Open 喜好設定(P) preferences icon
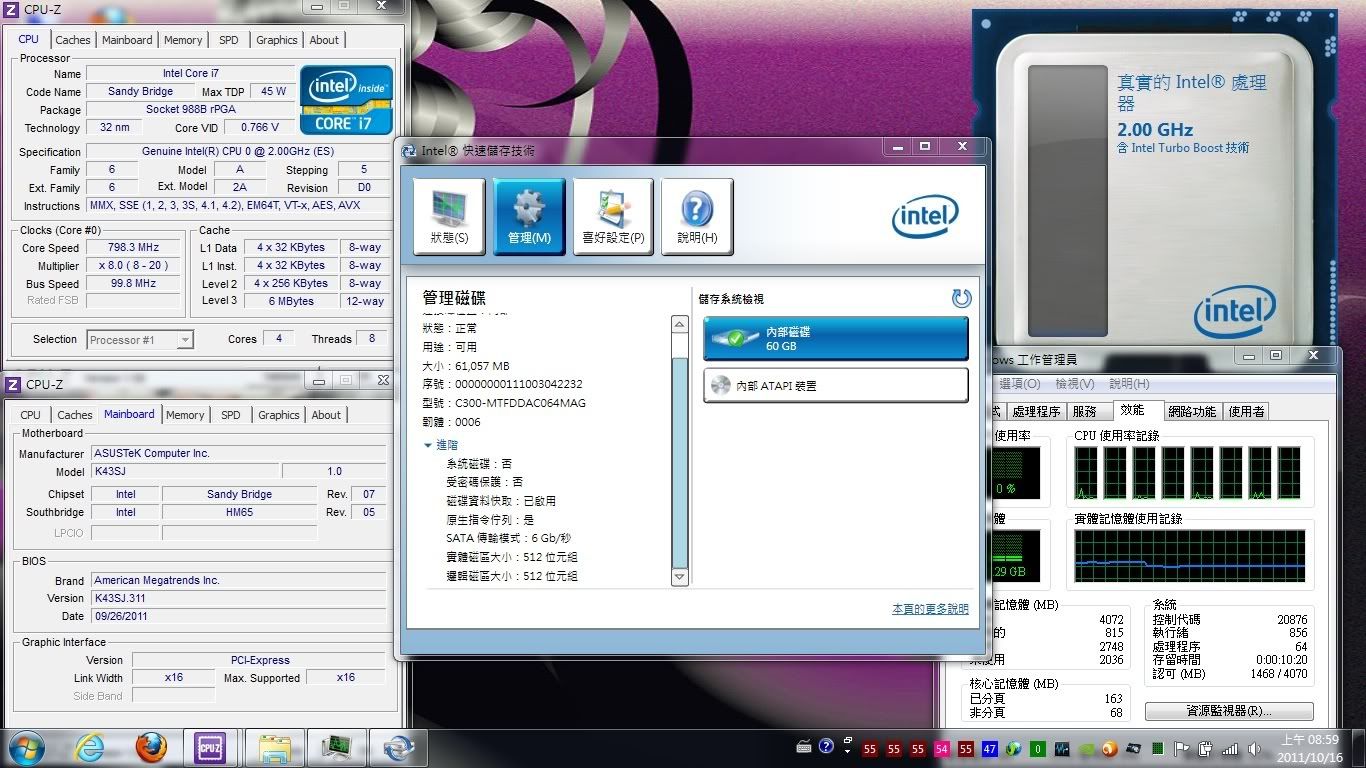The height and width of the screenshot is (768, 1366). tap(612, 216)
